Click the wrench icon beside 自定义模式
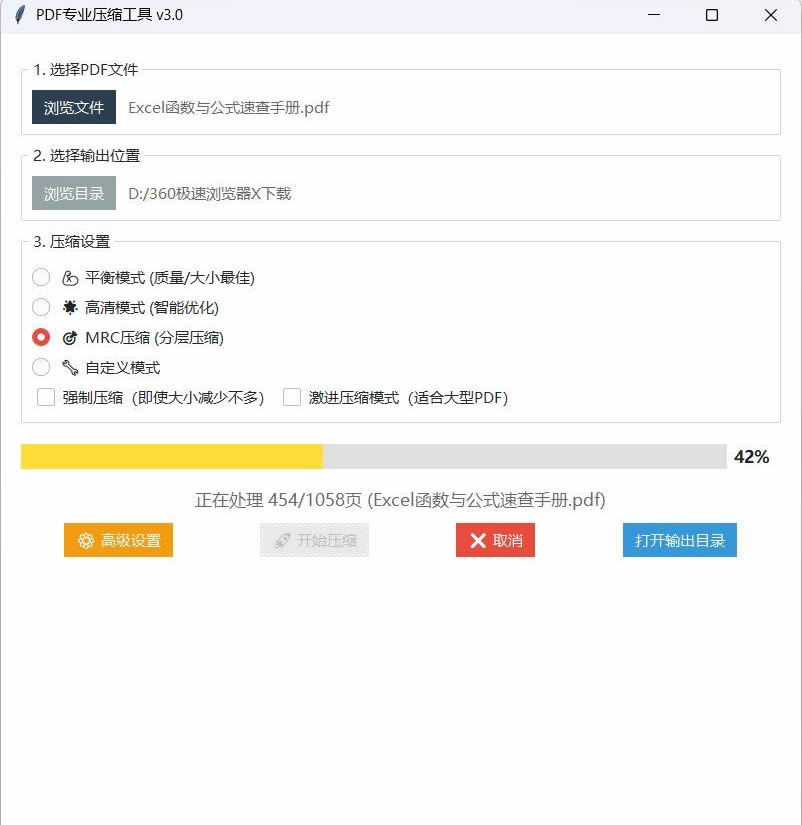Screen dimensions: 802x825 [68, 367]
